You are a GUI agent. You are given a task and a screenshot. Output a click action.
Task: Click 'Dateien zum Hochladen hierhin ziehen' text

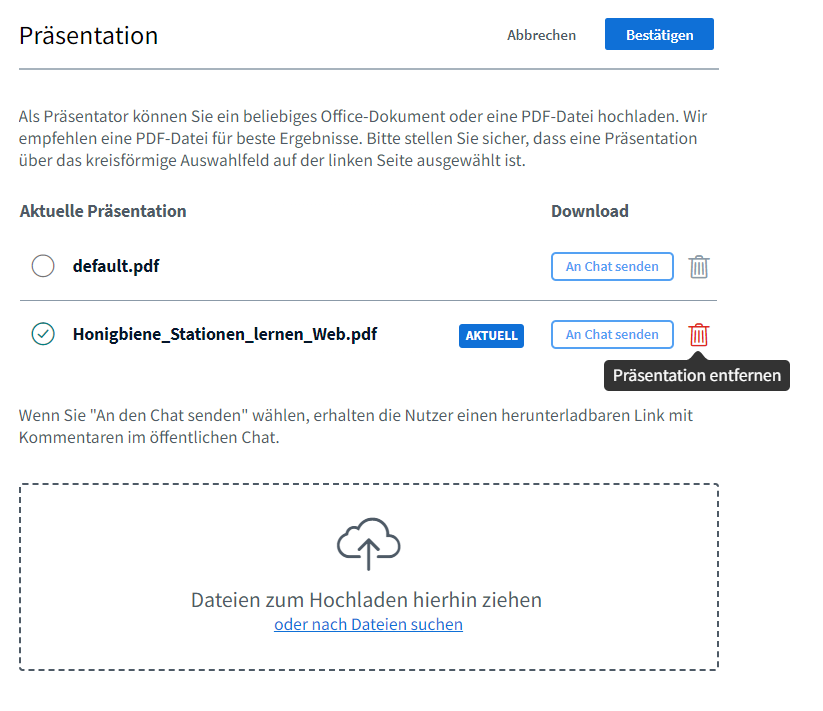pyautogui.click(x=366, y=600)
